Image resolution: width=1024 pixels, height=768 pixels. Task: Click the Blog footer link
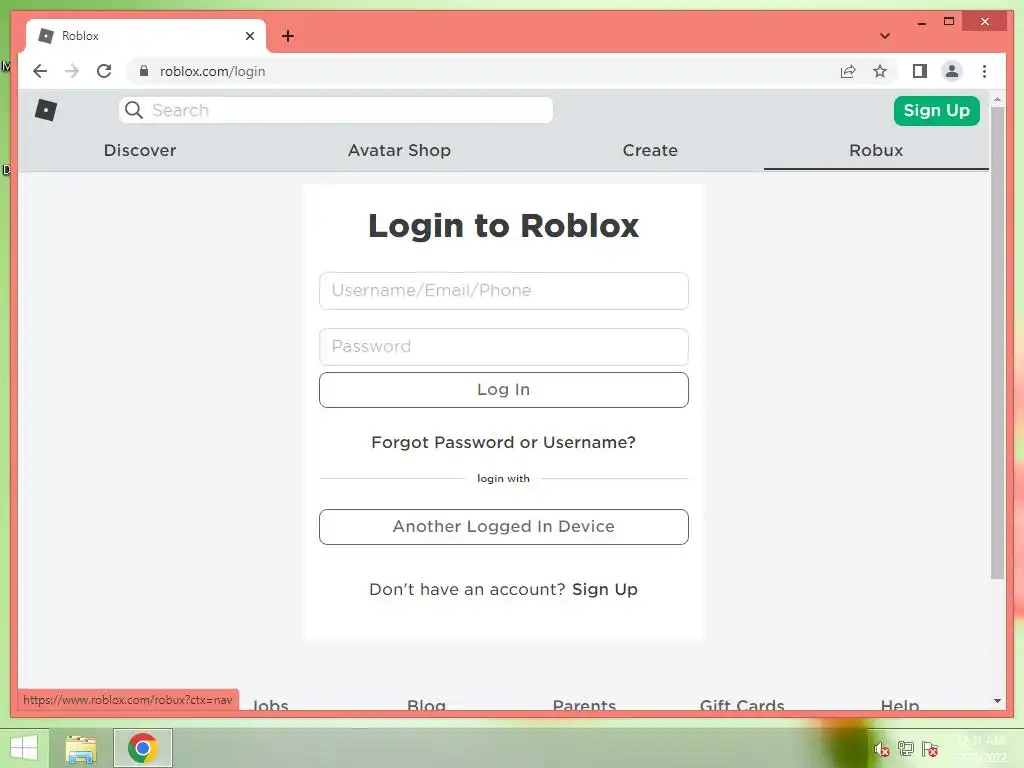click(426, 705)
